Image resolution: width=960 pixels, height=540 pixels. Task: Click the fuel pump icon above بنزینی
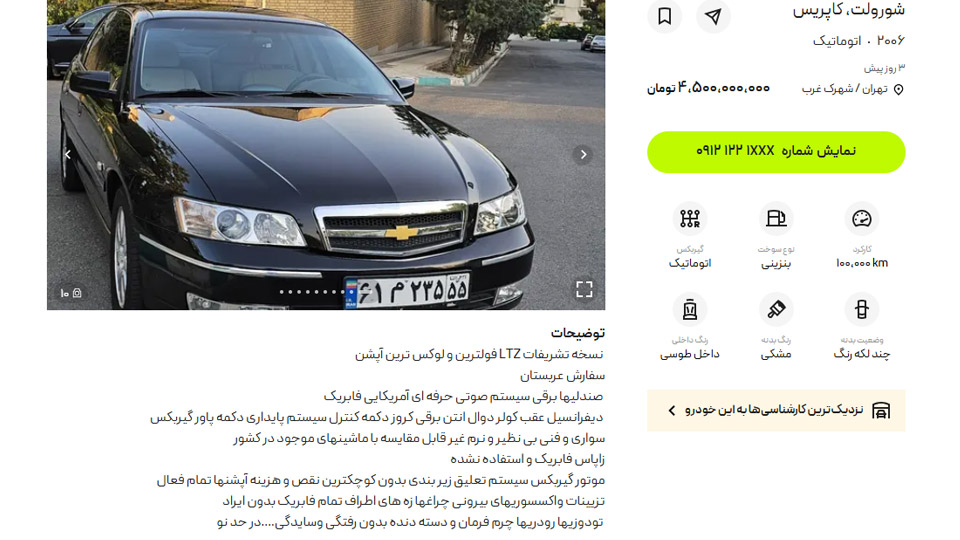[776, 219]
